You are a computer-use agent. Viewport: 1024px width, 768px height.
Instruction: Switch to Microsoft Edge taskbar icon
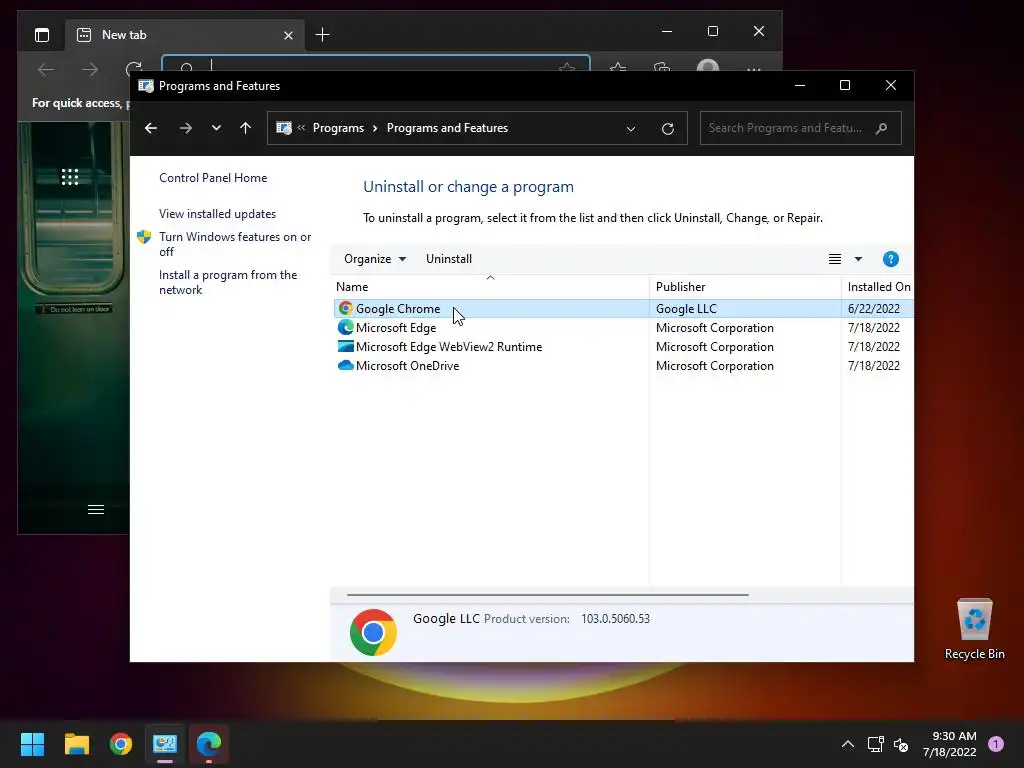click(209, 744)
